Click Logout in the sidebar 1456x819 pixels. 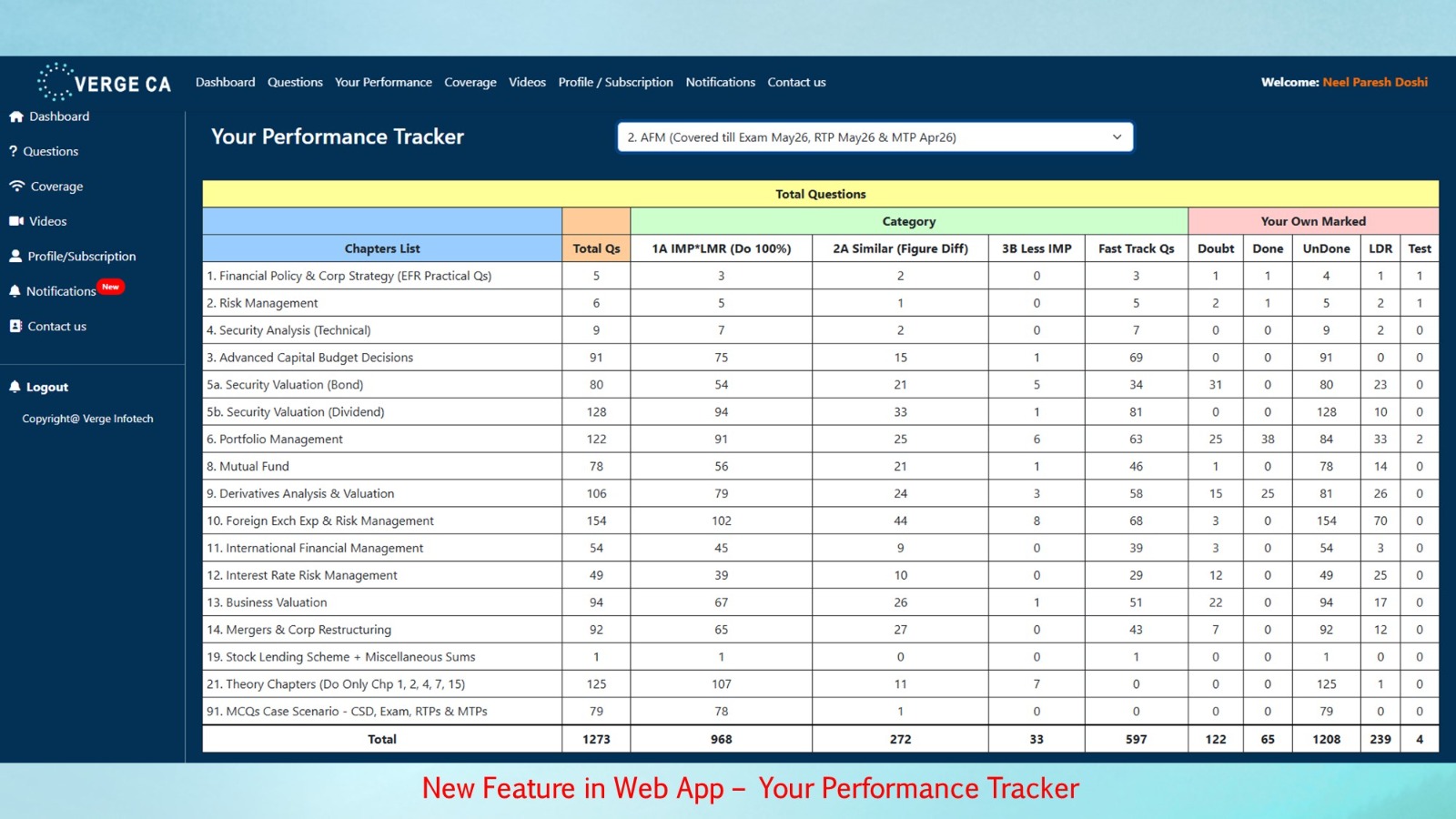click(47, 387)
